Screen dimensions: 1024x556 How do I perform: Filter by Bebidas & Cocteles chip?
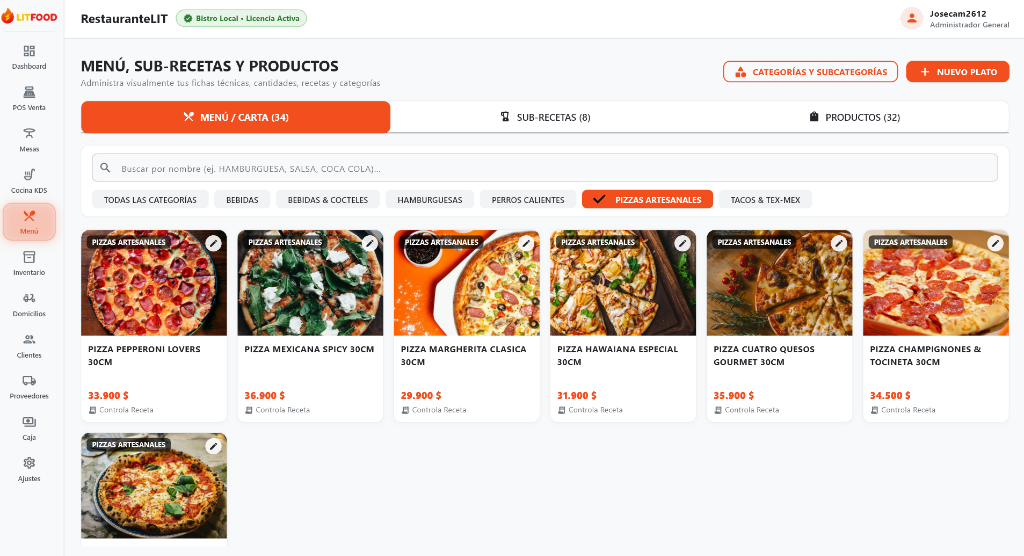(x=328, y=199)
